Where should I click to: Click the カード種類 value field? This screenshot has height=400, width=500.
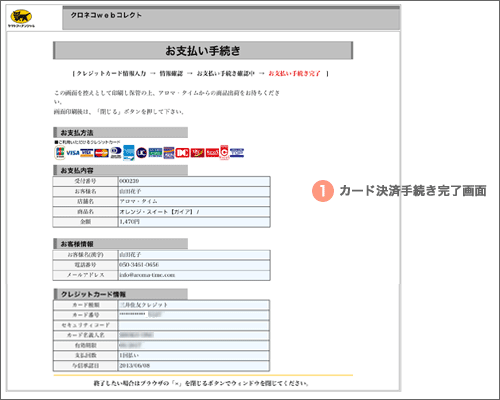tap(194, 305)
